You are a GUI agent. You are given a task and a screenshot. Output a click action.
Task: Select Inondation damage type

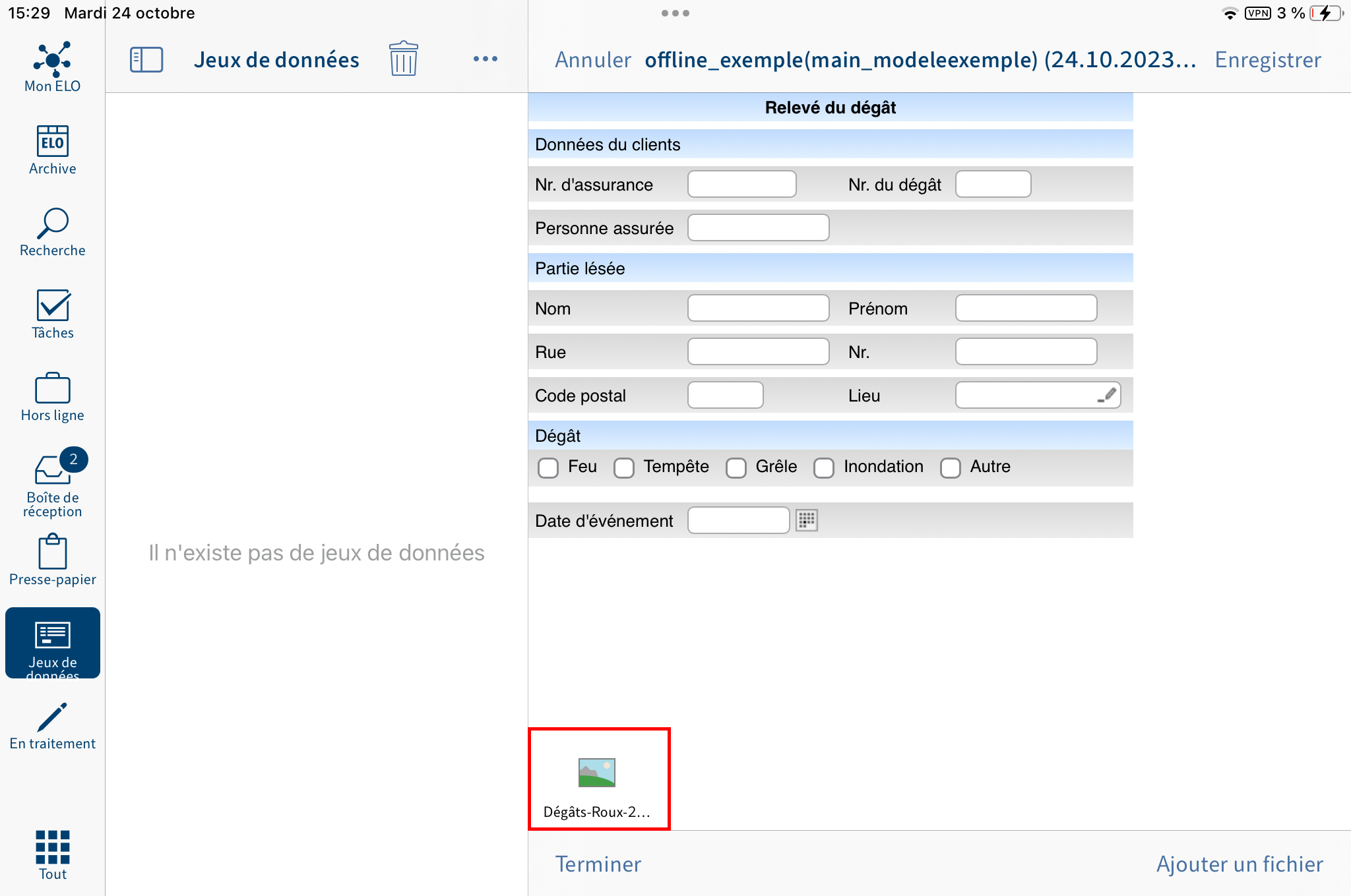point(825,466)
